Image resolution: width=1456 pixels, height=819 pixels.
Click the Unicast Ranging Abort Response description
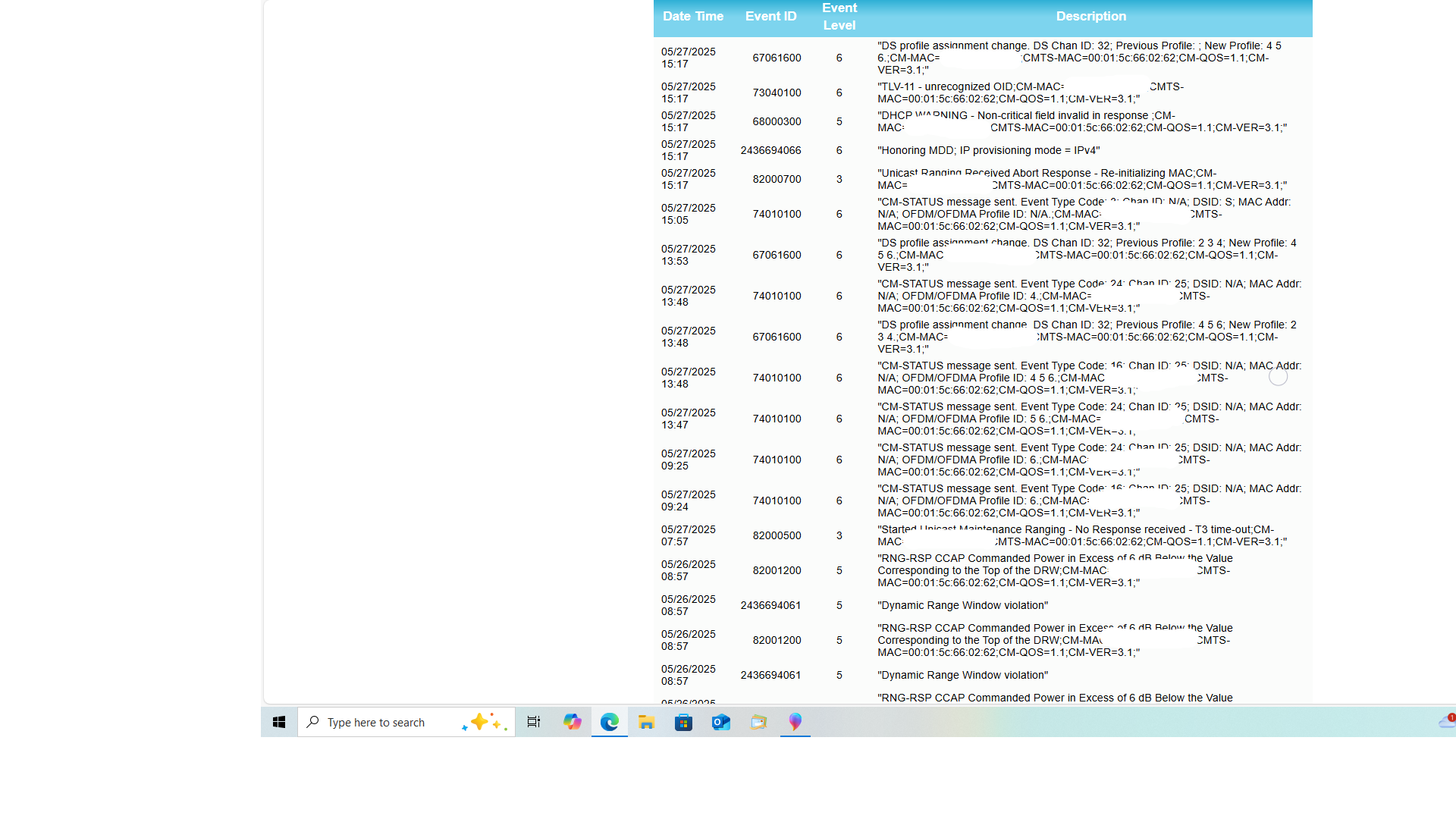pyautogui.click(x=1082, y=179)
